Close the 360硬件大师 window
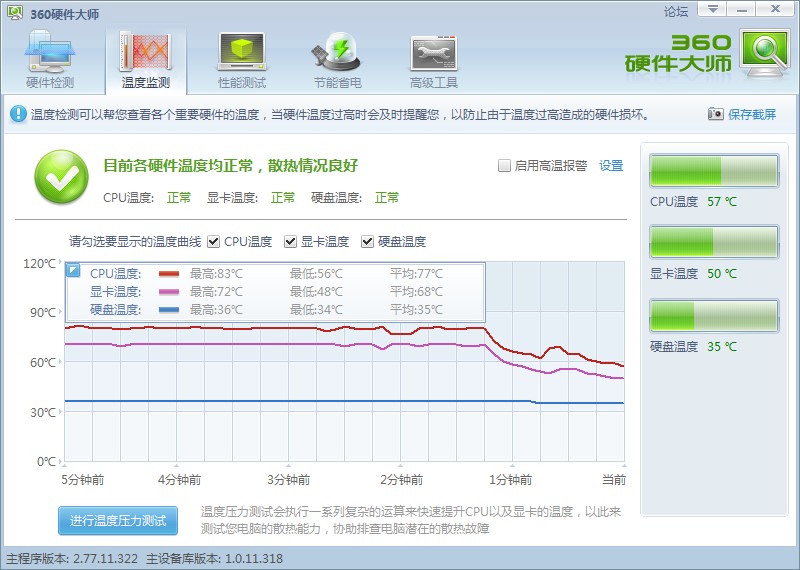 775,9
